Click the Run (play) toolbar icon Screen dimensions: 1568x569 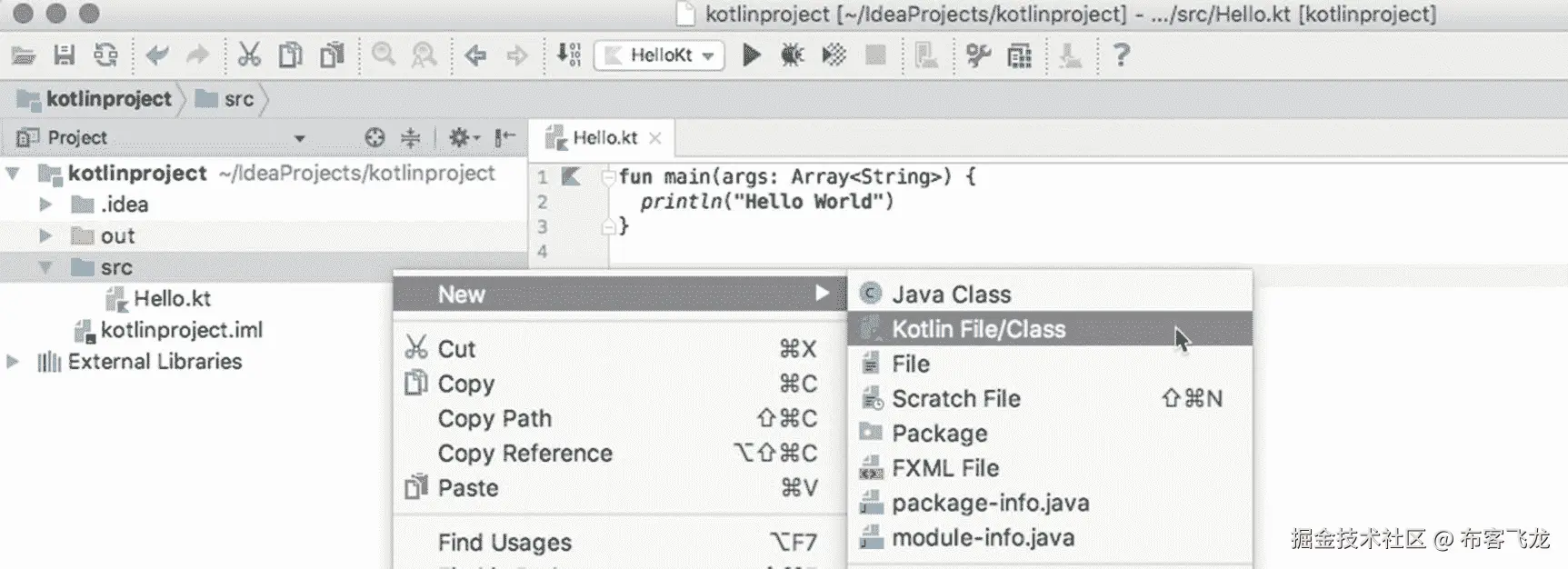(x=751, y=55)
